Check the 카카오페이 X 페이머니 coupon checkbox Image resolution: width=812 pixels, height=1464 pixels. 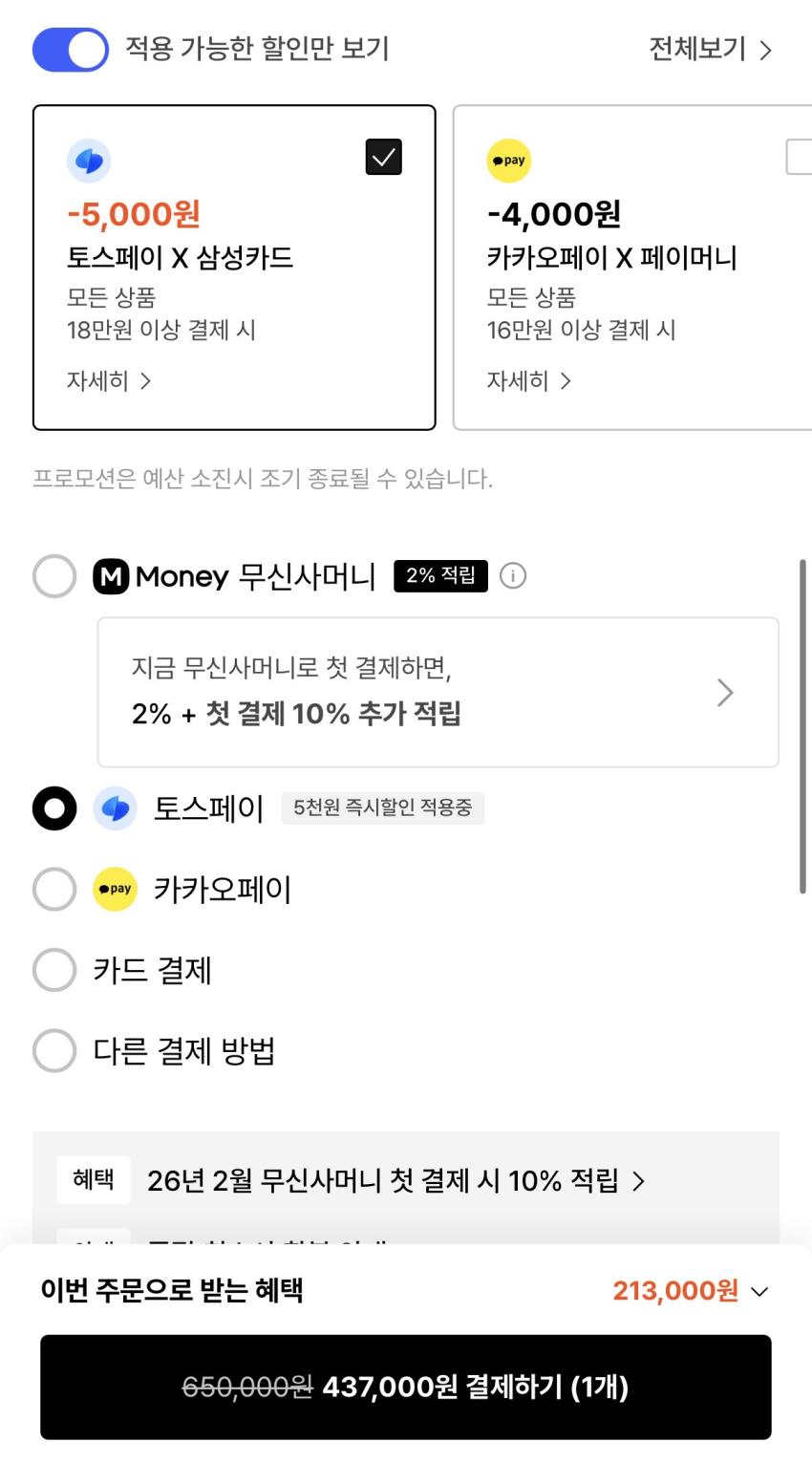801,157
